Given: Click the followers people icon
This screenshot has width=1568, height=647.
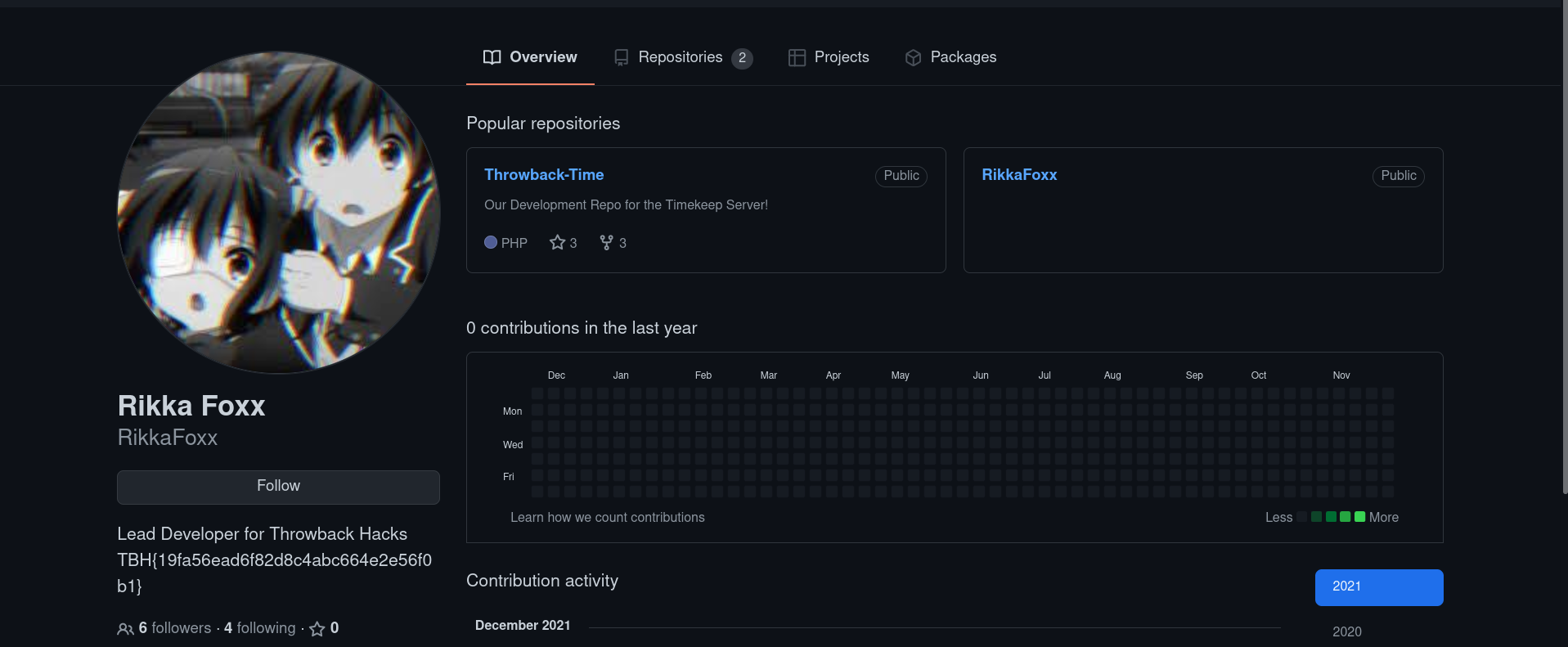Looking at the screenshot, I should pyautogui.click(x=125, y=629).
